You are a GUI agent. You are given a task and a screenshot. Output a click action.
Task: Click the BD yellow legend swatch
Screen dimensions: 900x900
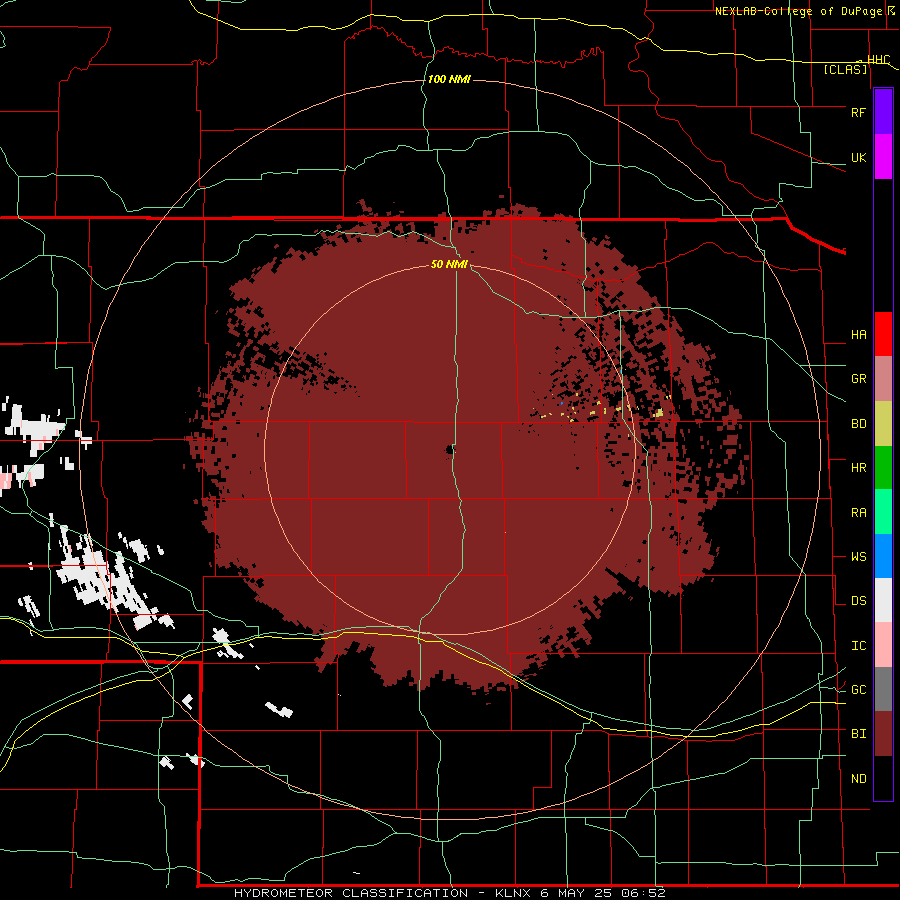point(883,424)
